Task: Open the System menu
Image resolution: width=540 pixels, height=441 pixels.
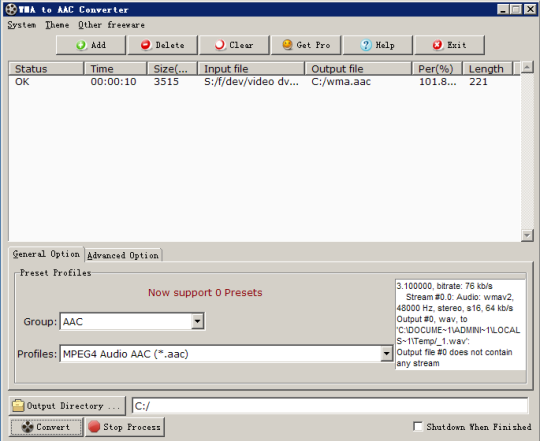Action: 22,25
